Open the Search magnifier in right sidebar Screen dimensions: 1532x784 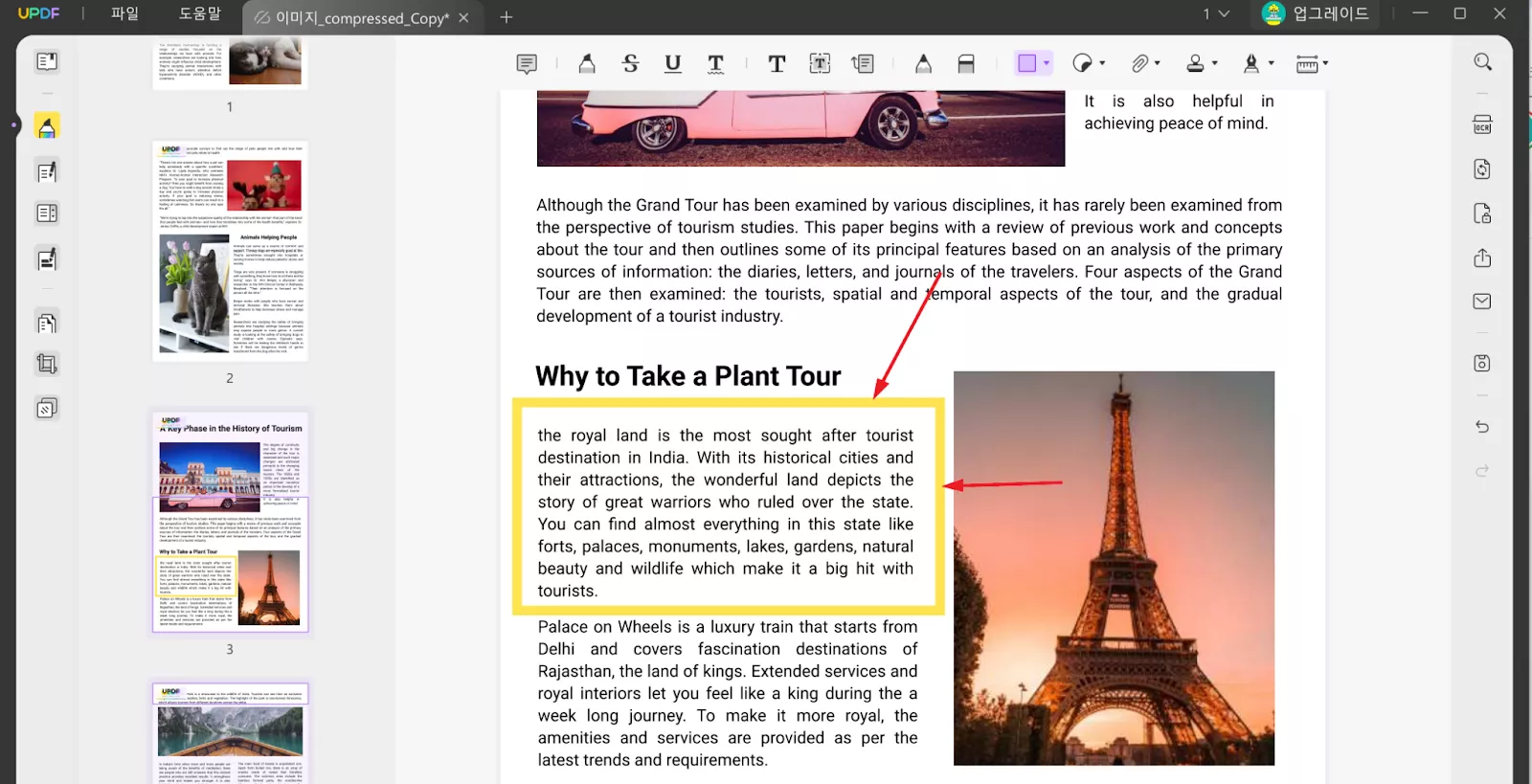[x=1483, y=62]
